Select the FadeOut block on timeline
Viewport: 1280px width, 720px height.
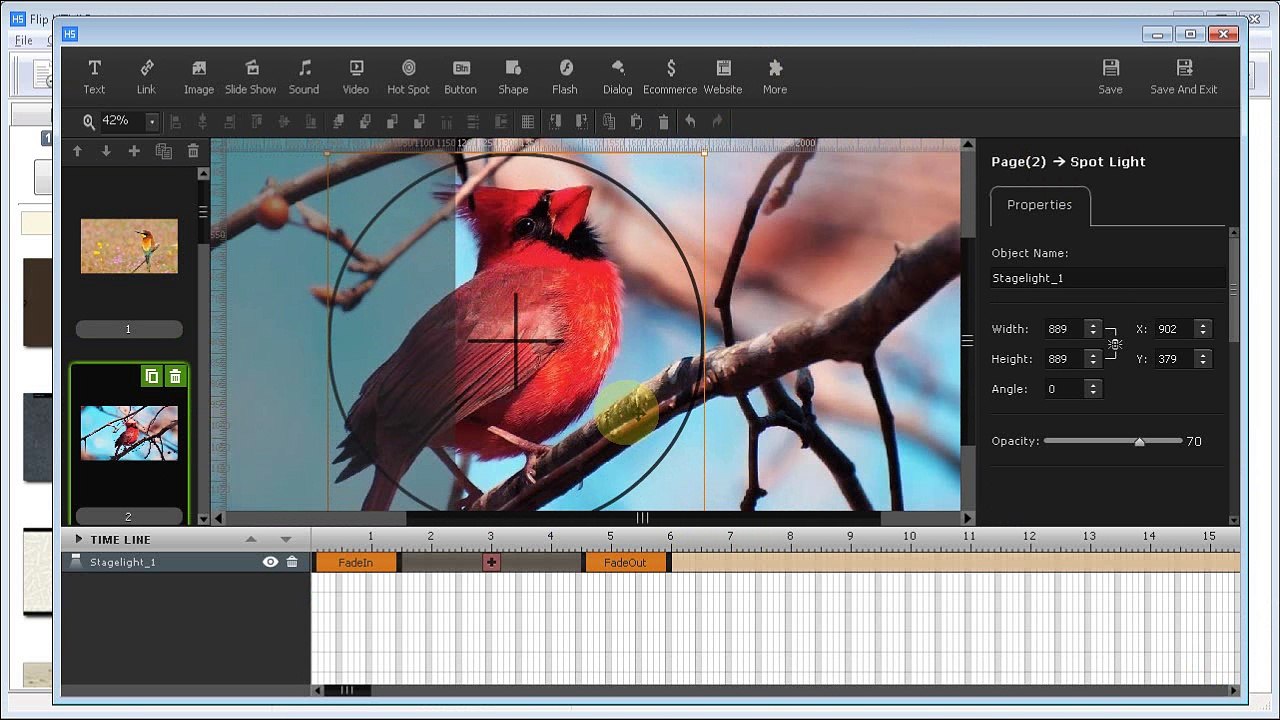point(625,563)
